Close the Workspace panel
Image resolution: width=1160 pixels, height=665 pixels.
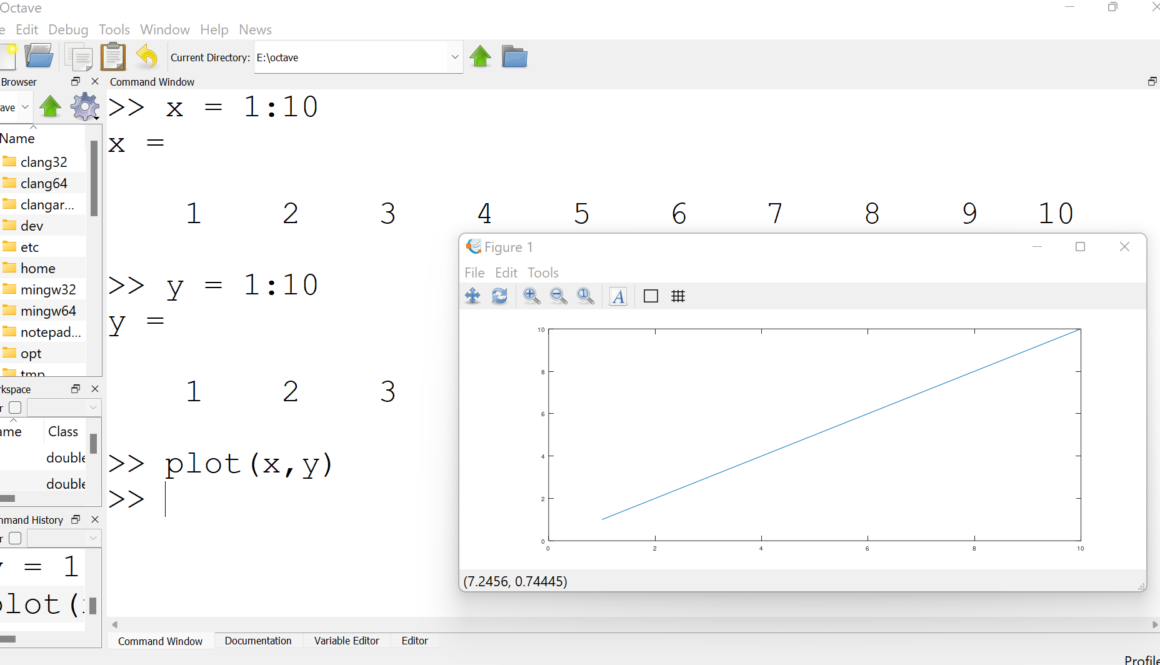tap(95, 388)
